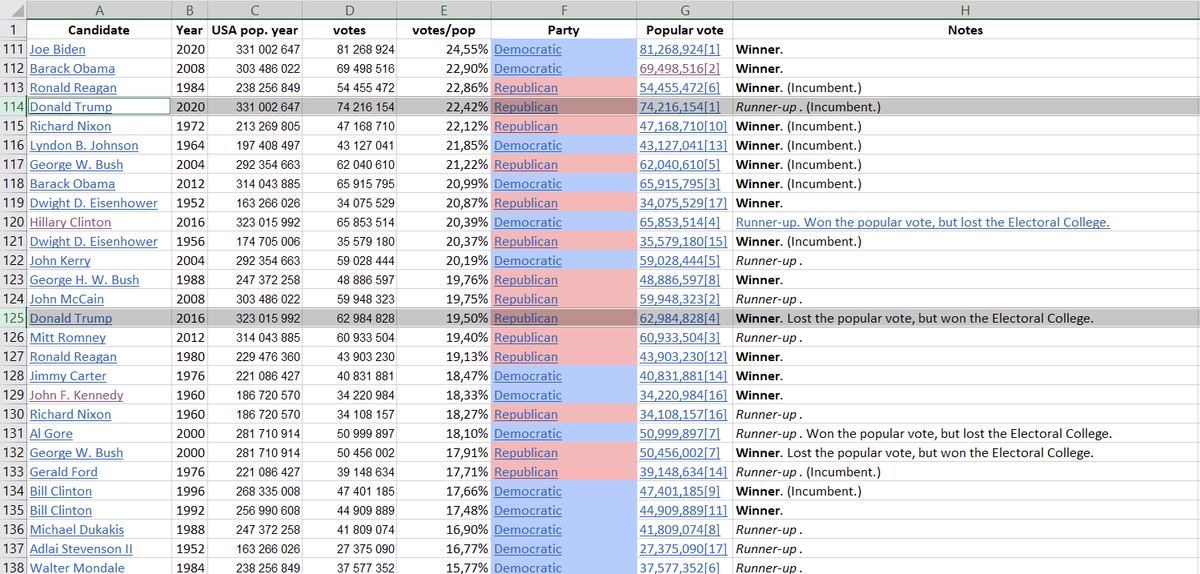Viewport: 1200px width, 574px height.
Task: Open popular vote link 62,984,828[4]
Action: [x=680, y=318]
